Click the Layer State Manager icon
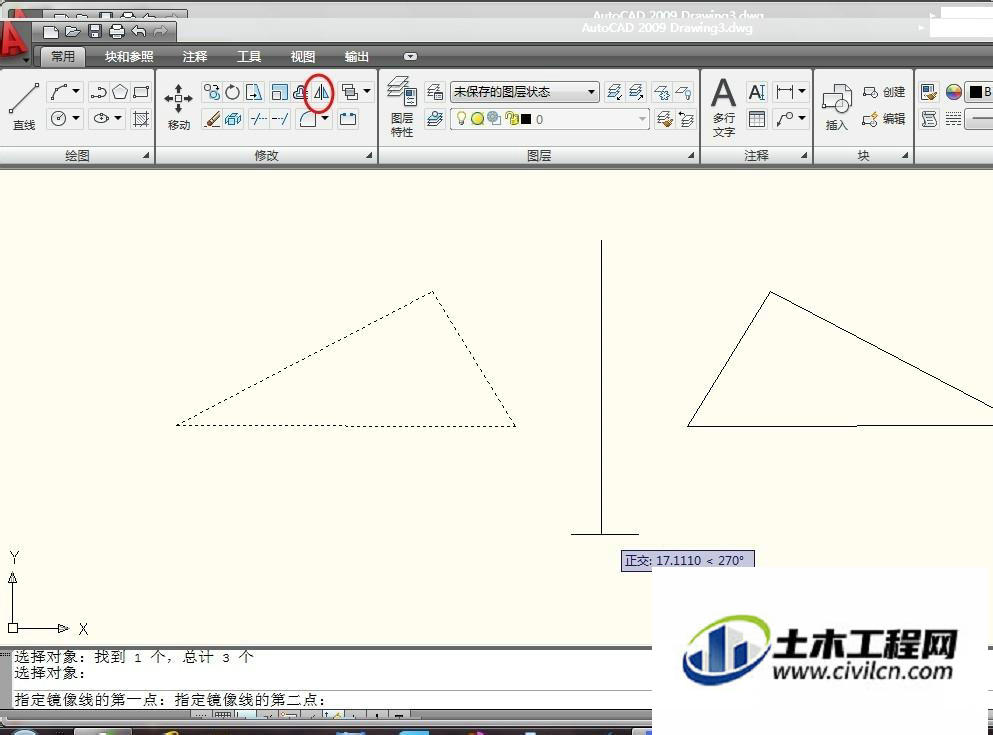This screenshot has width=993, height=735. pyautogui.click(x=434, y=92)
